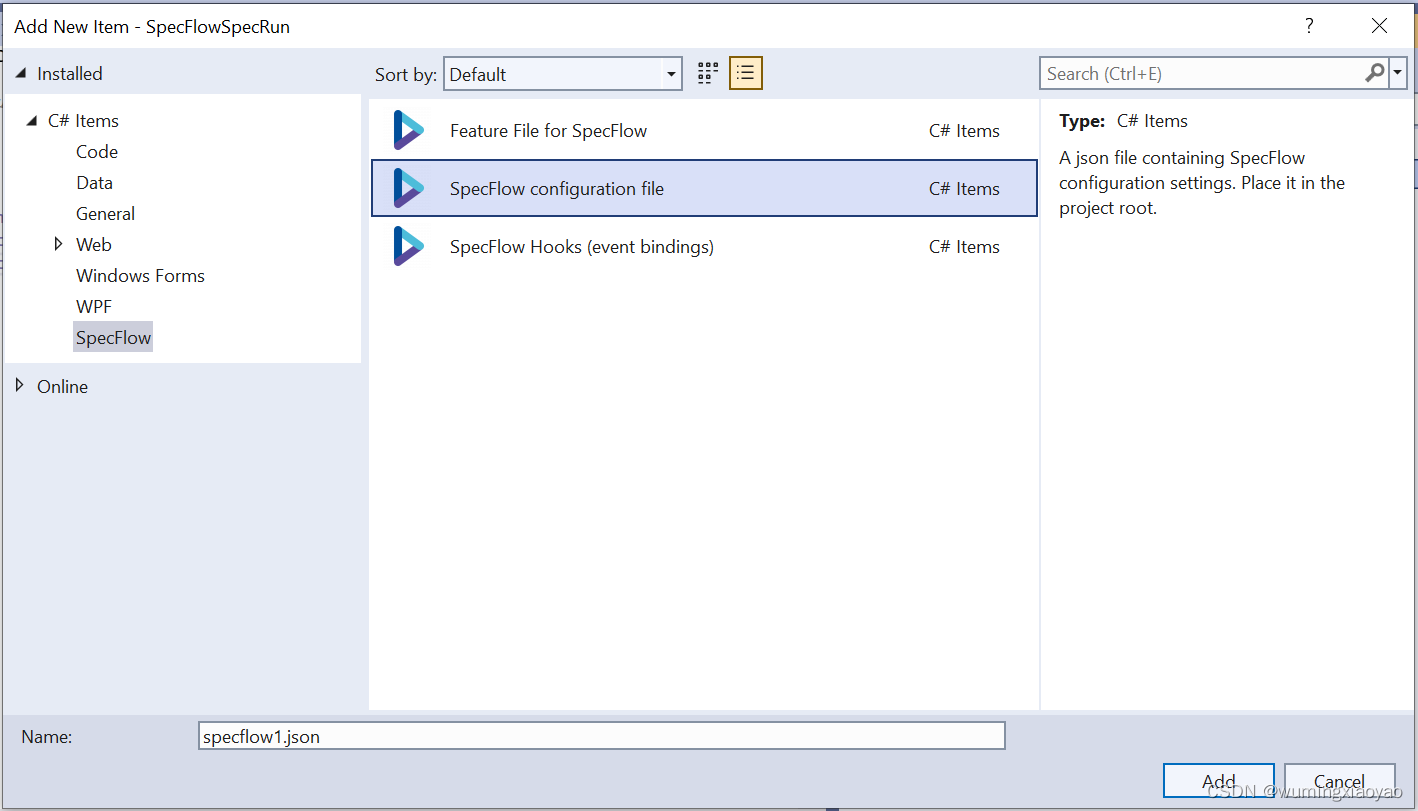This screenshot has height=811, width=1418.
Task: Click the SpecFlow Hooks template icon
Action: tap(408, 247)
